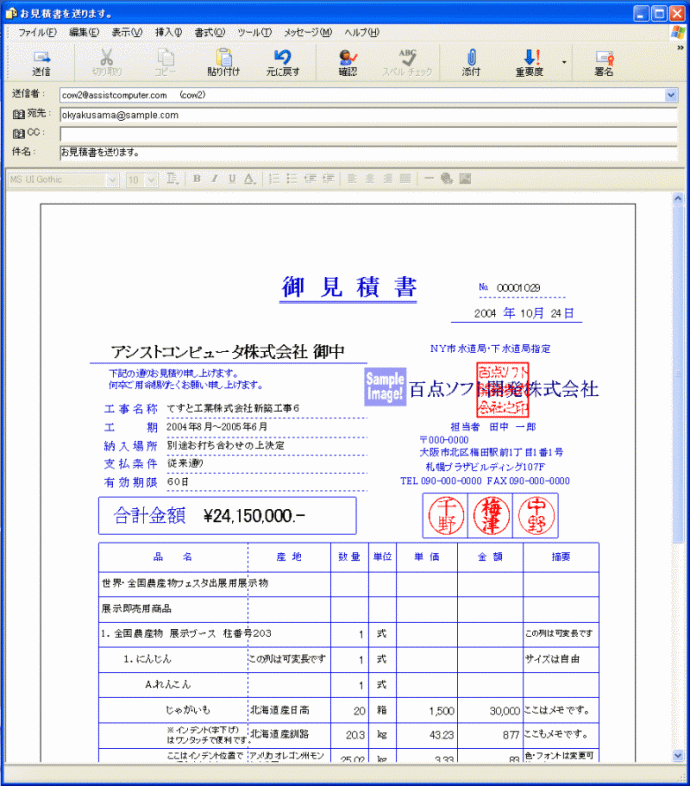Click the empty CC input field
The width and height of the screenshot is (690, 786).
(369, 134)
